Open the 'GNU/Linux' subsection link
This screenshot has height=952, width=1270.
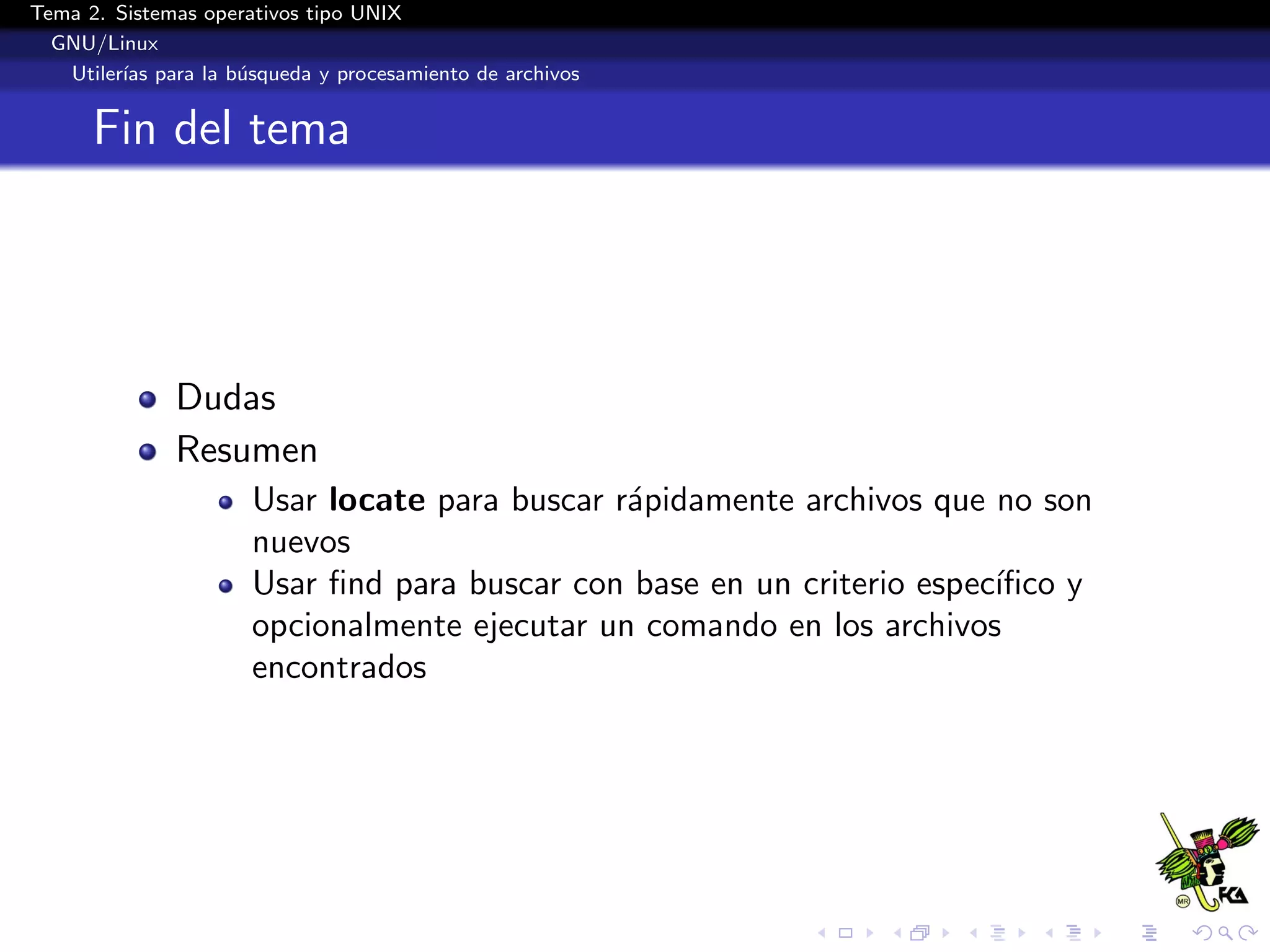104,43
